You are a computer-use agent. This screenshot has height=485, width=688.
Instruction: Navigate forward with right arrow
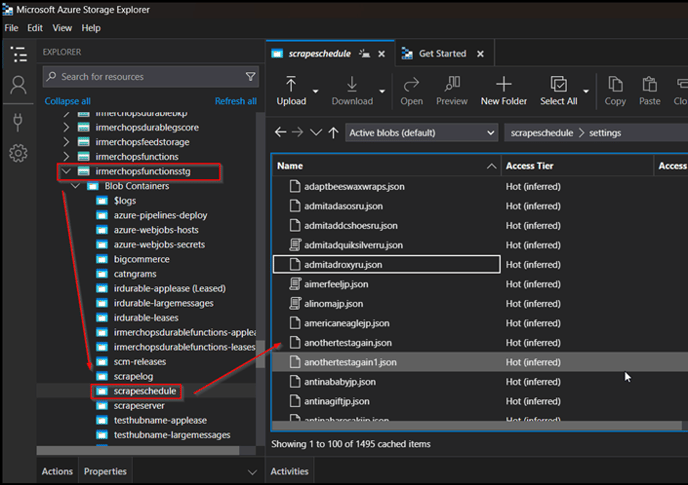[297, 132]
